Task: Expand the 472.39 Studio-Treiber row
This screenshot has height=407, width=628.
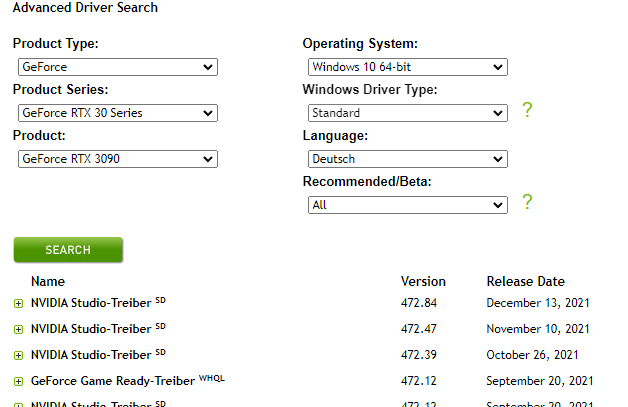Action: [x=18, y=356]
